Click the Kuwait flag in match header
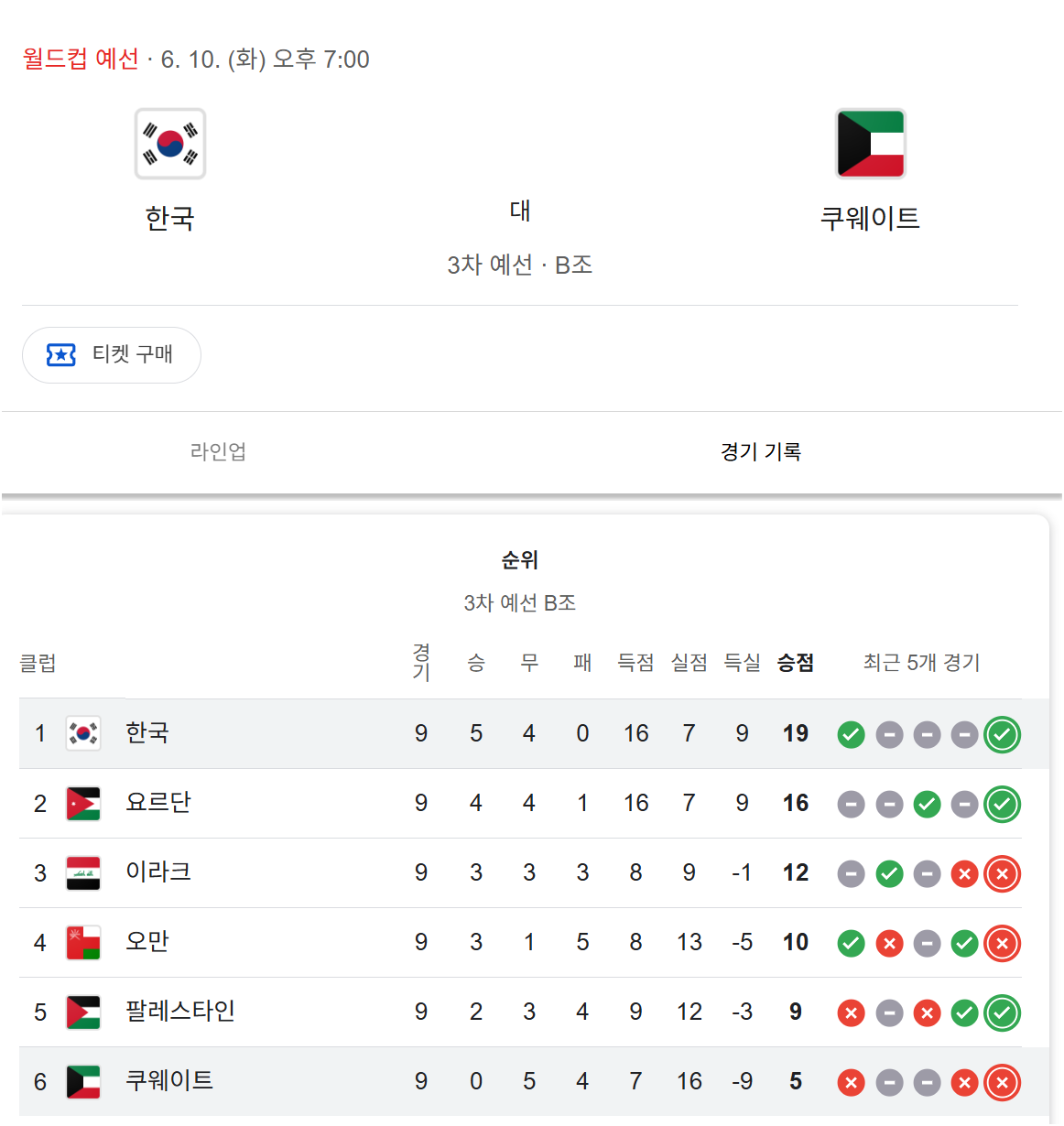Screen dimensions: 1064x1126 pyautogui.click(x=871, y=144)
